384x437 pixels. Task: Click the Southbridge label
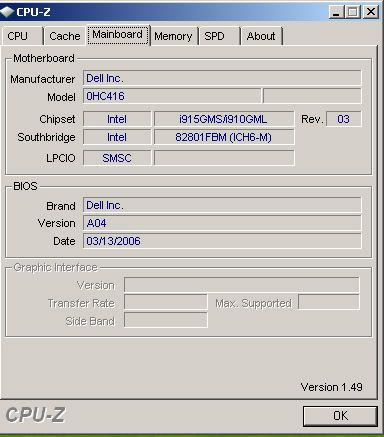click(46, 137)
